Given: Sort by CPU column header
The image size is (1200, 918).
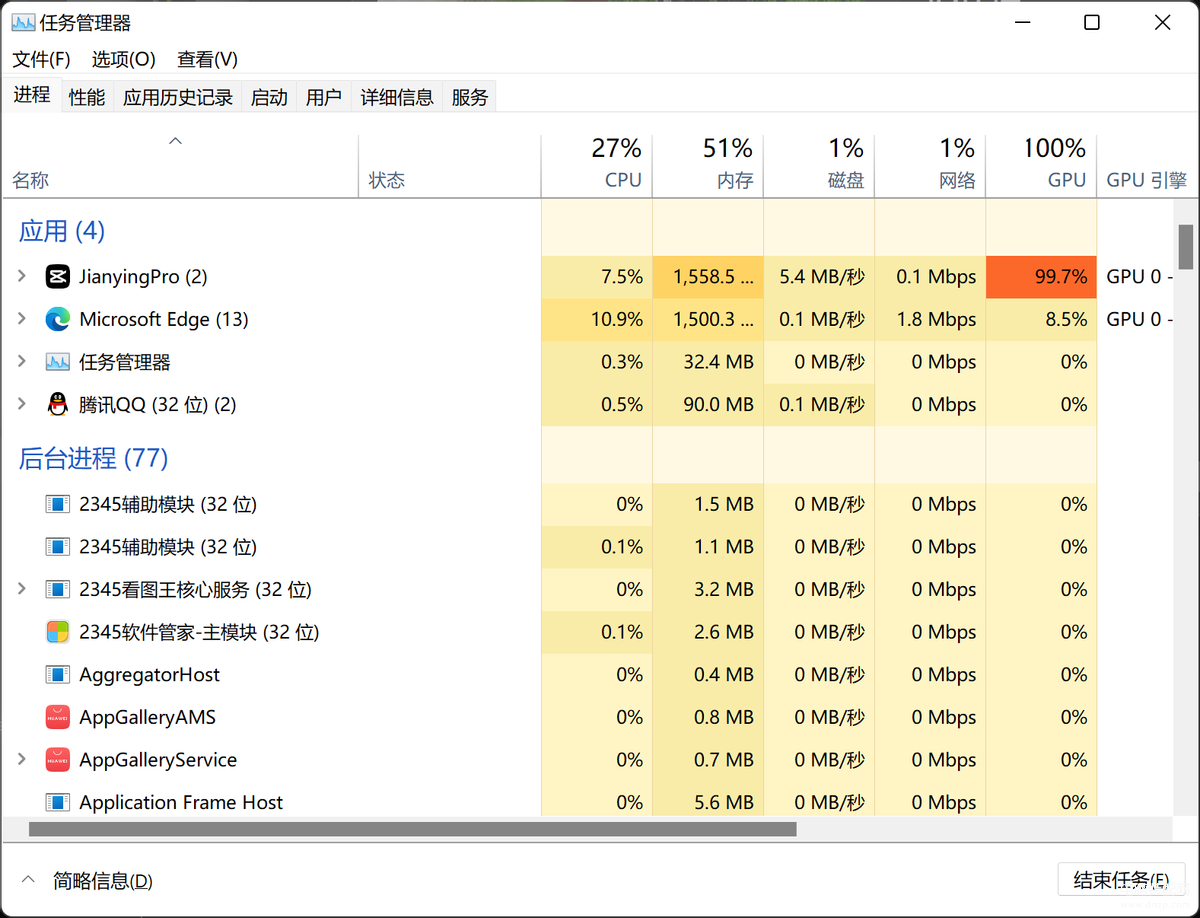Looking at the screenshot, I should click(597, 165).
